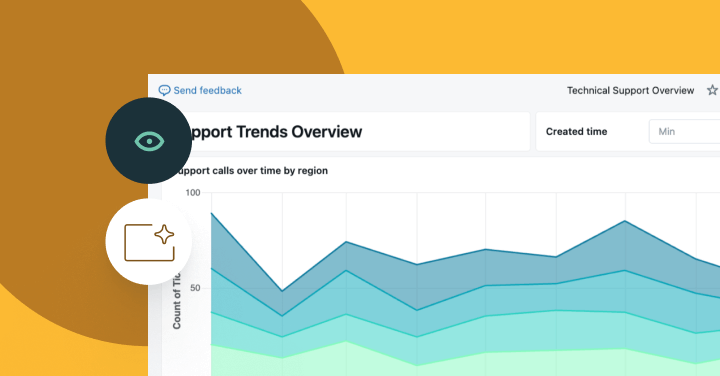Click the dark blue line's starting point near 90
Viewport: 720px width, 376px height.
click(x=212, y=213)
